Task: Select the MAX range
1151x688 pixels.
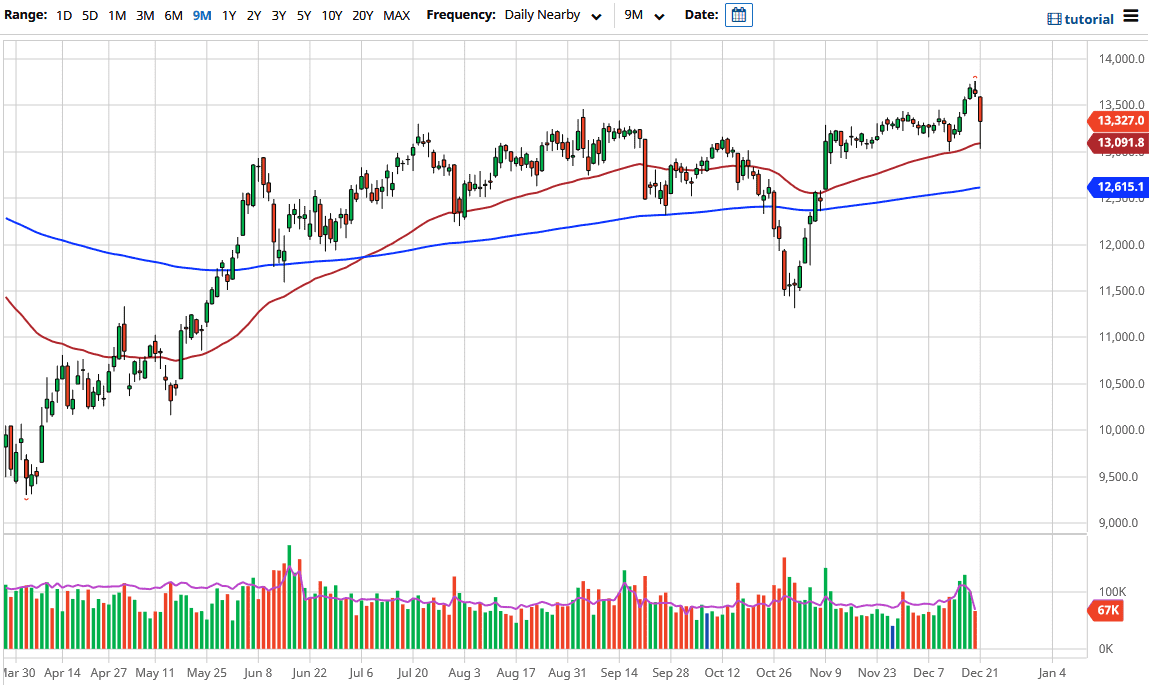Action: pyautogui.click(x=395, y=16)
